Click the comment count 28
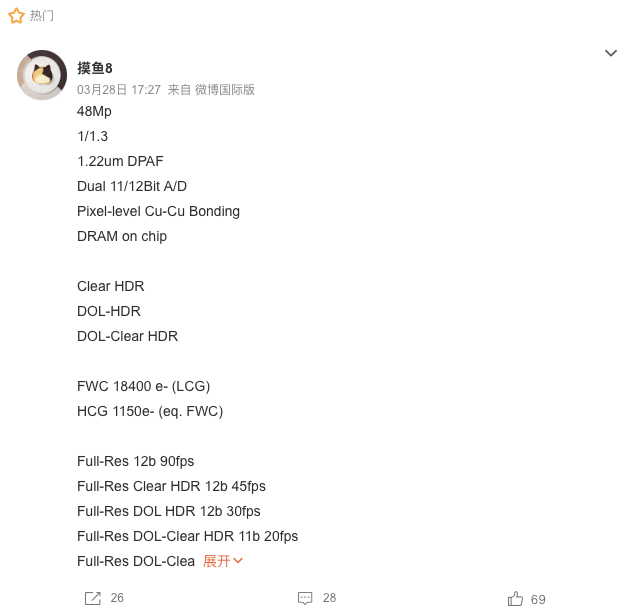This screenshot has width=633, height=614. (x=329, y=598)
